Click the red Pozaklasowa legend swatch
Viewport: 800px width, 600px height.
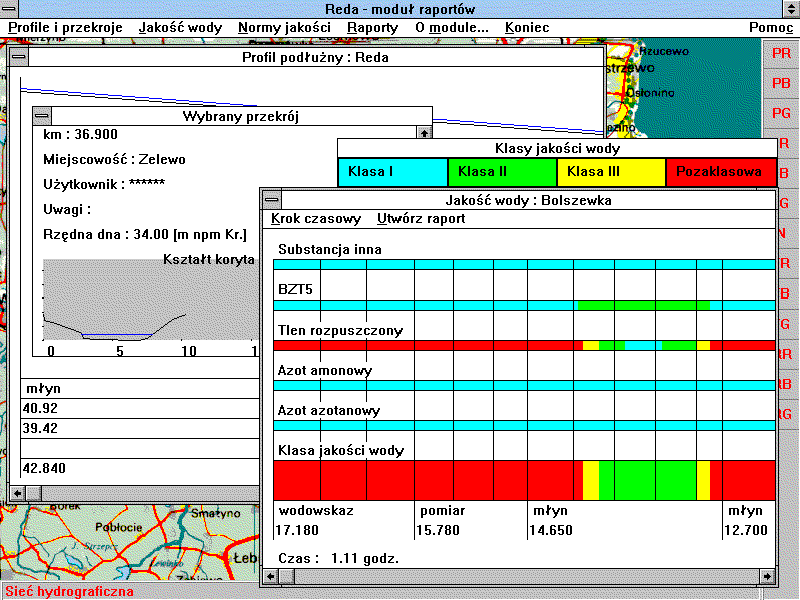click(x=721, y=172)
